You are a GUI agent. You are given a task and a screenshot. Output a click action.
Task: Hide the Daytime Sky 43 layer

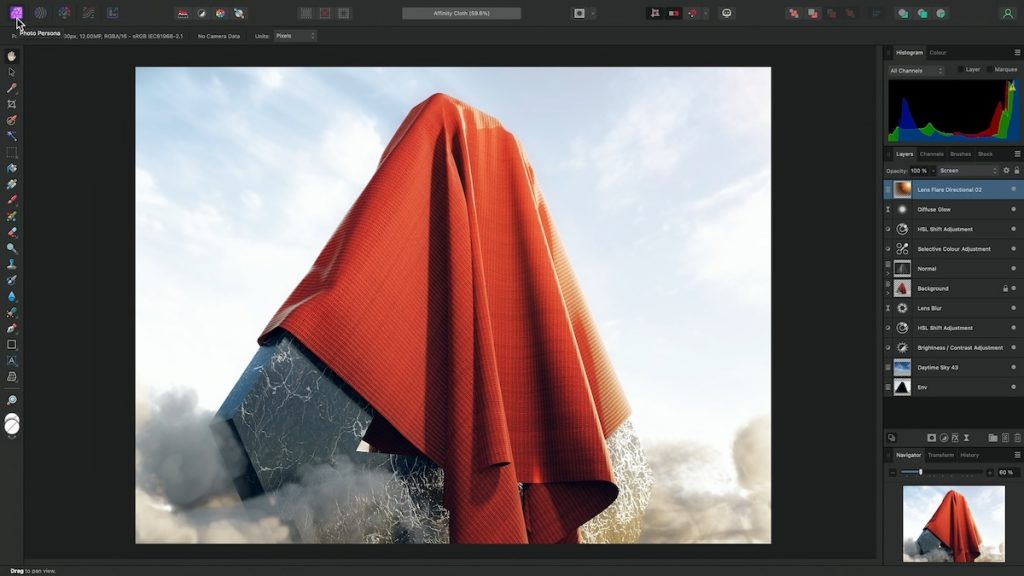1014,367
